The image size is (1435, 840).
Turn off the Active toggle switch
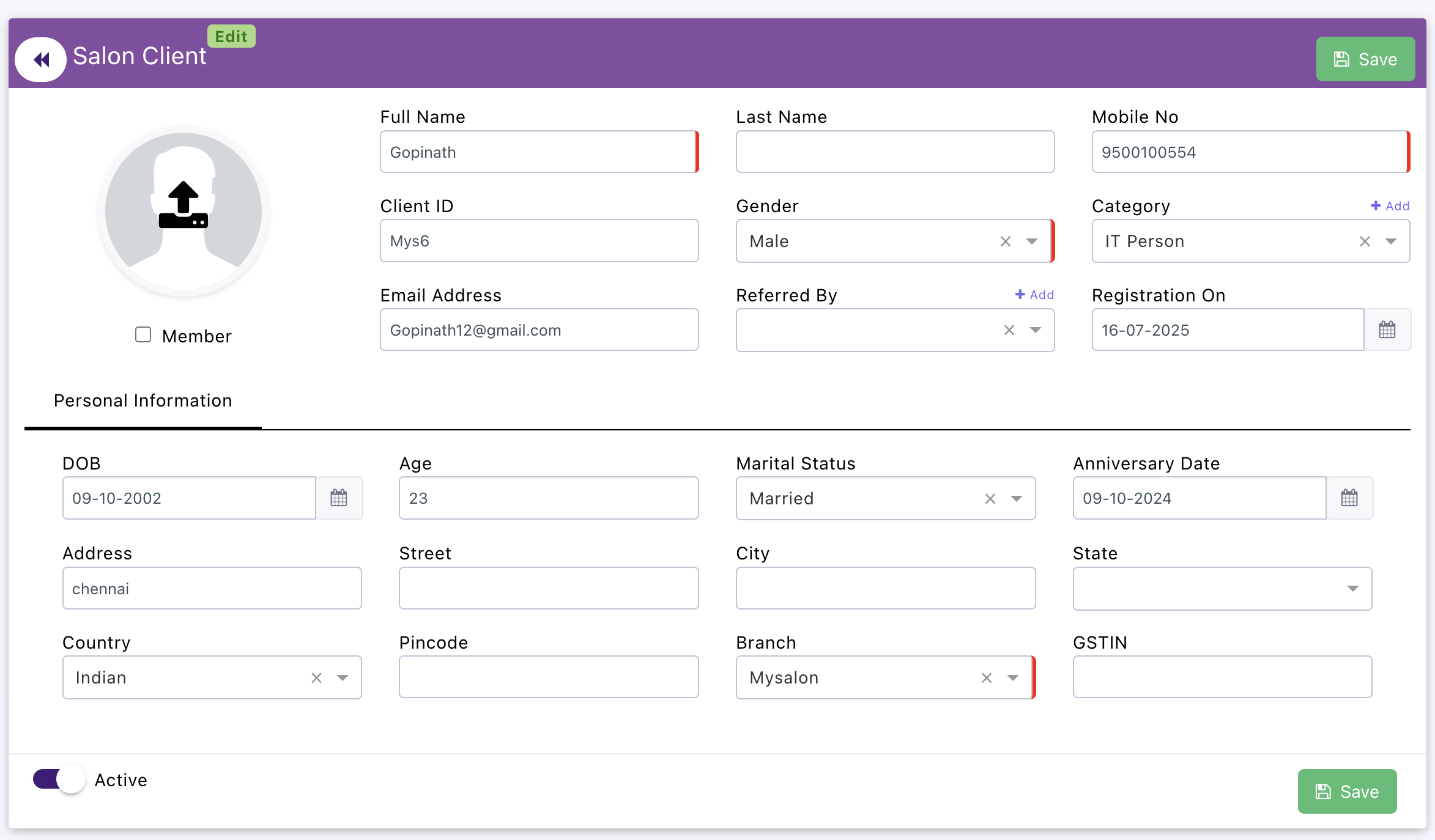pyautogui.click(x=59, y=779)
